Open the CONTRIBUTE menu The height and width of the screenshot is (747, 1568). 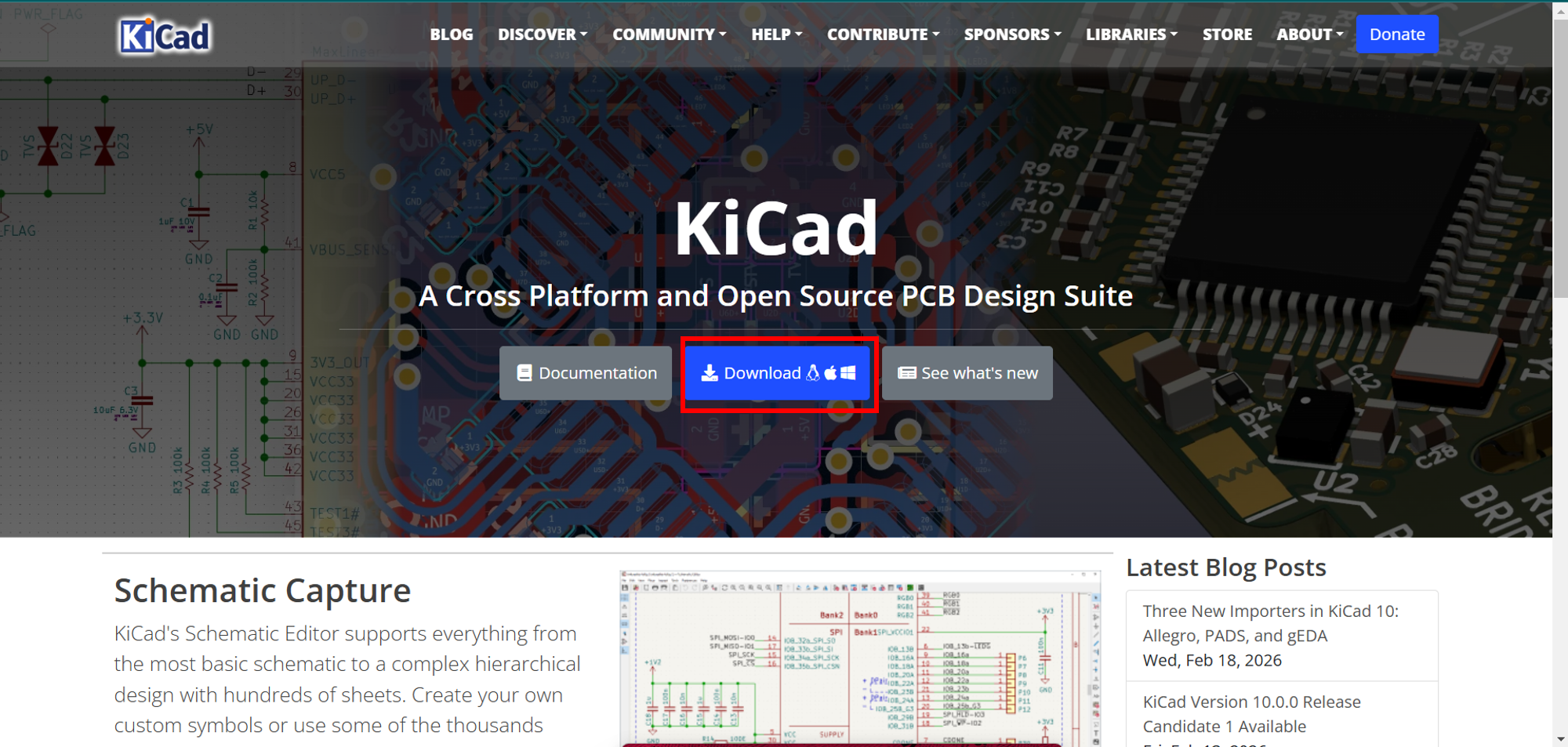point(883,34)
